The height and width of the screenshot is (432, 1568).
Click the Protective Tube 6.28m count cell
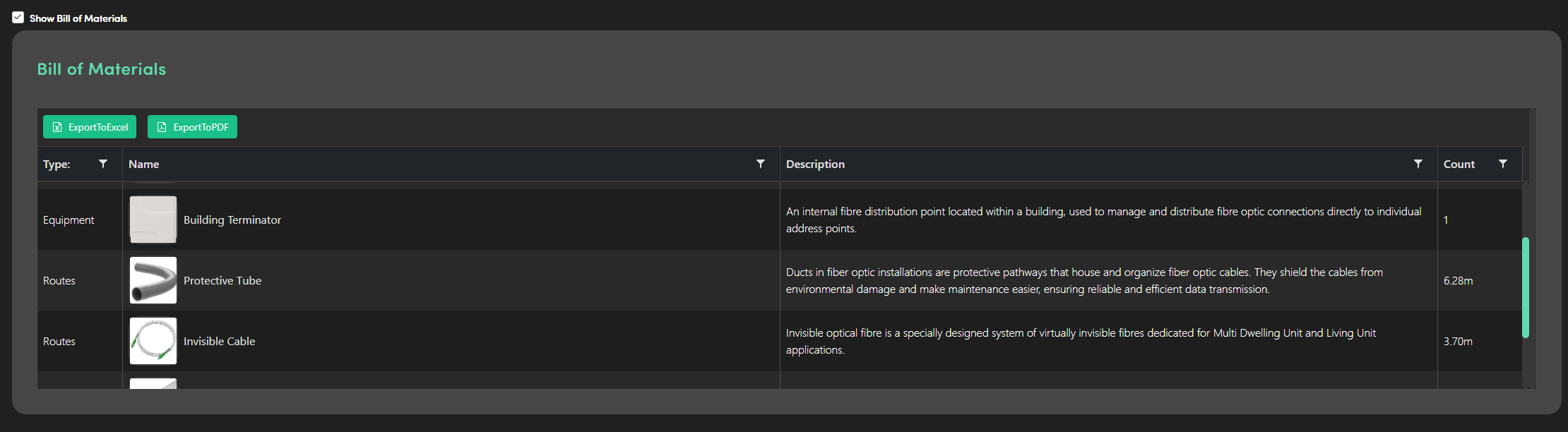click(x=1458, y=281)
